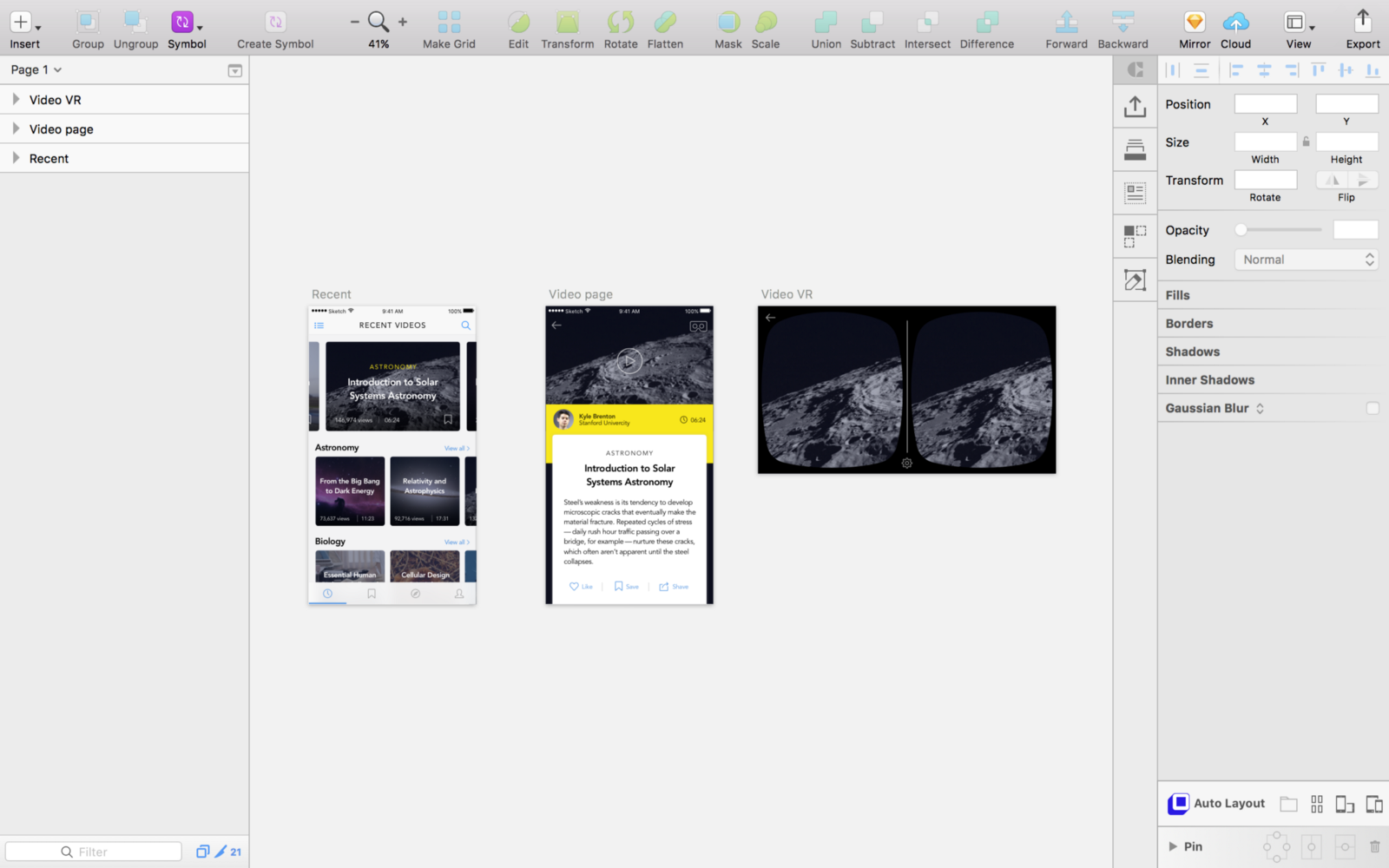
Task: Click the Union boolean operation icon
Action: click(x=825, y=22)
